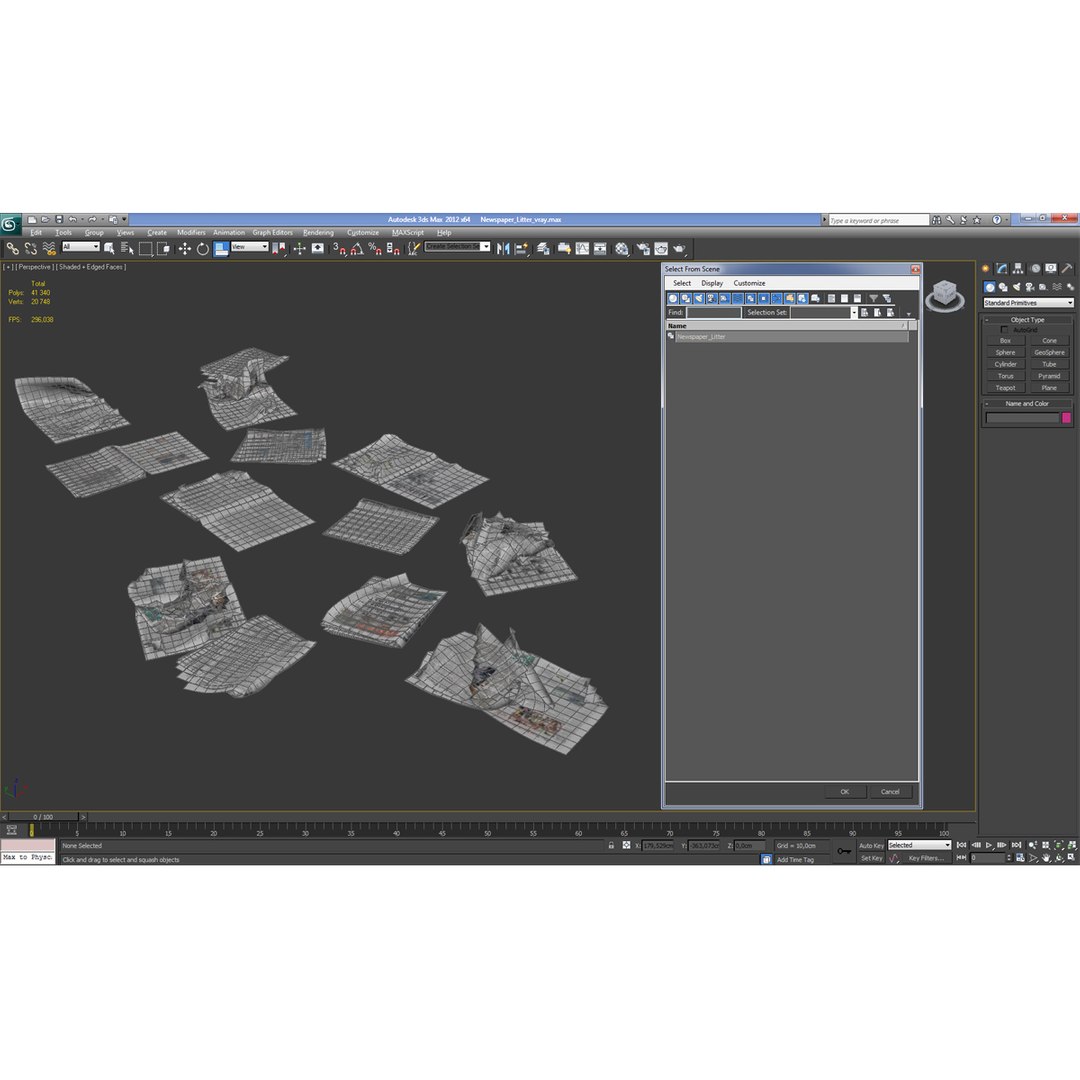The height and width of the screenshot is (1080, 1080).
Task: Toggle Auto Key animation mode
Action: pos(871,845)
